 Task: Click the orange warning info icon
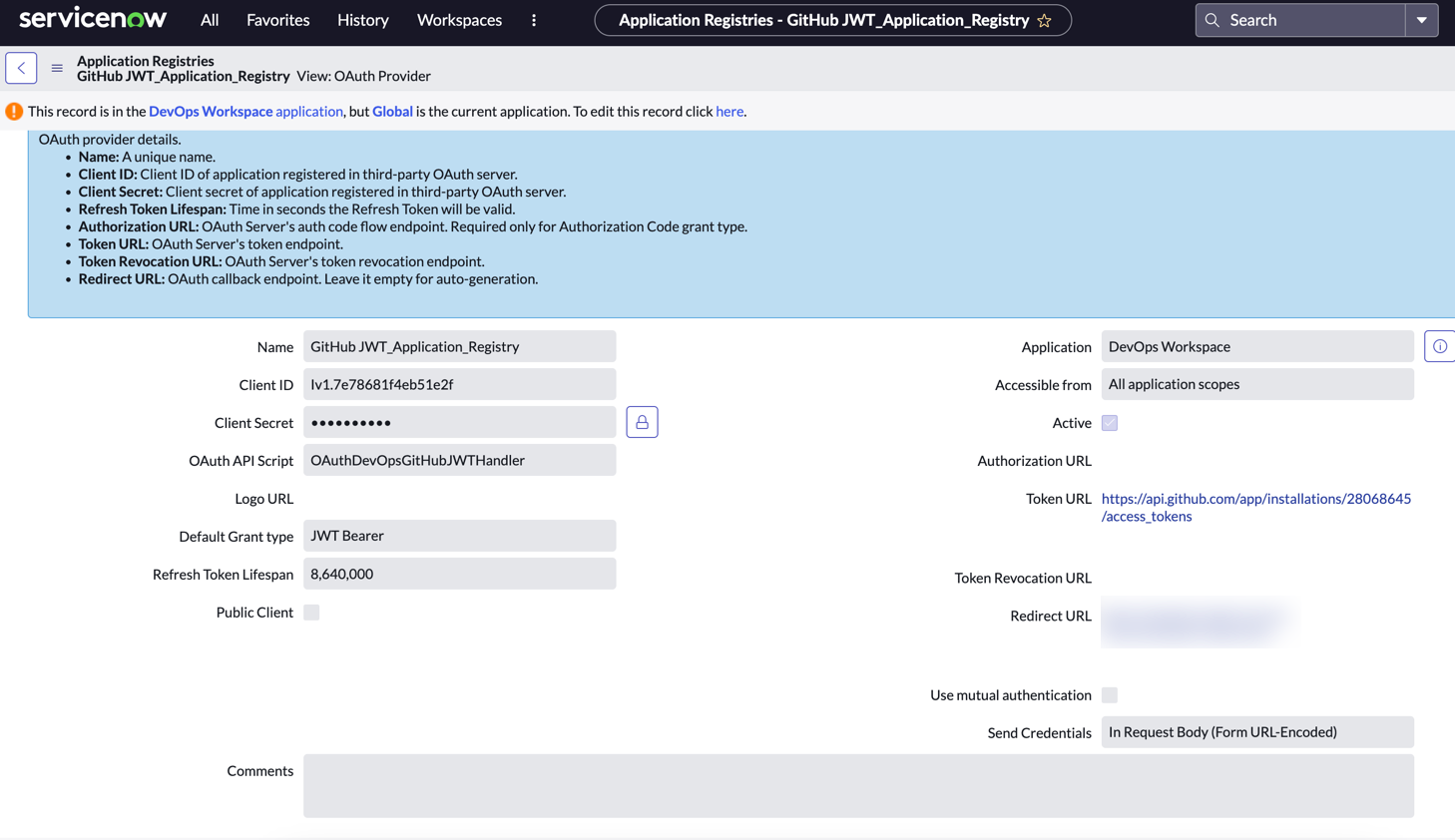coord(14,112)
